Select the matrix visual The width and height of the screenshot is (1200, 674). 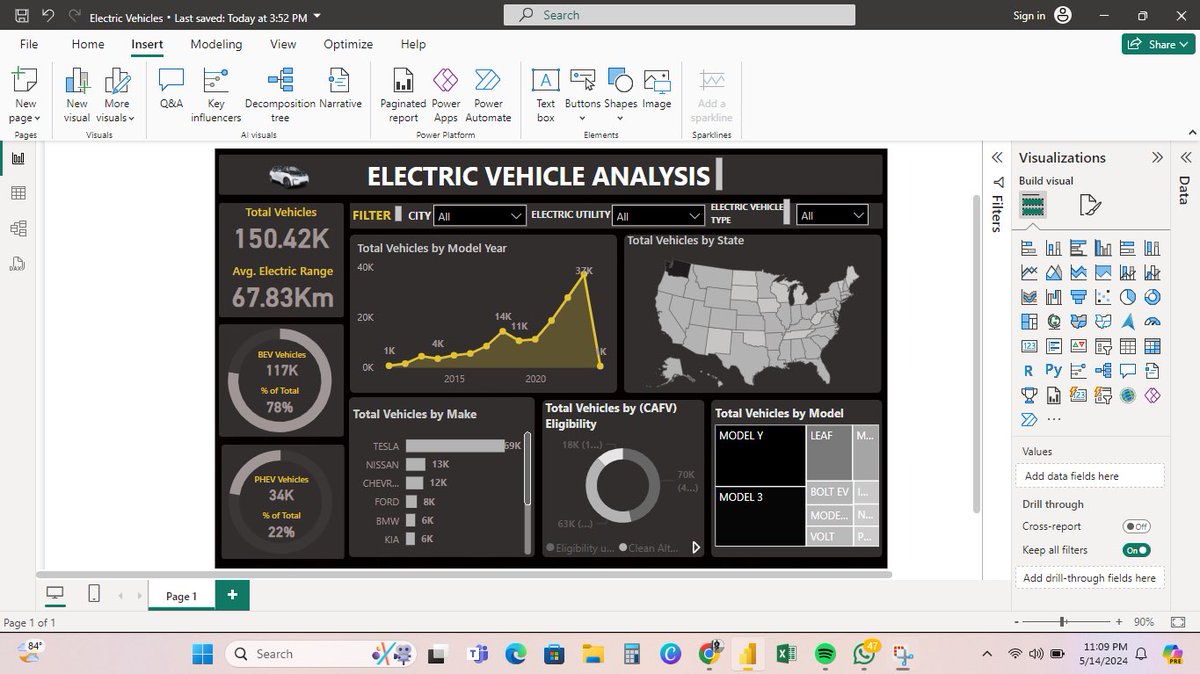pyautogui.click(x=1152, y=346)
